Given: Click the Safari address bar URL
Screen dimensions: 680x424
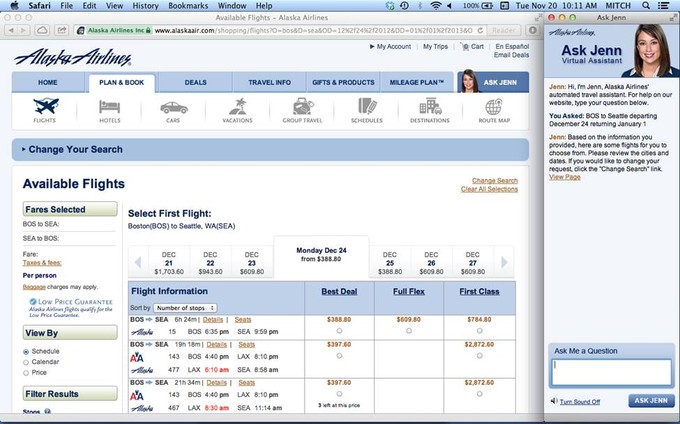Looking at the screenshot, I should (x=313, y=30).
